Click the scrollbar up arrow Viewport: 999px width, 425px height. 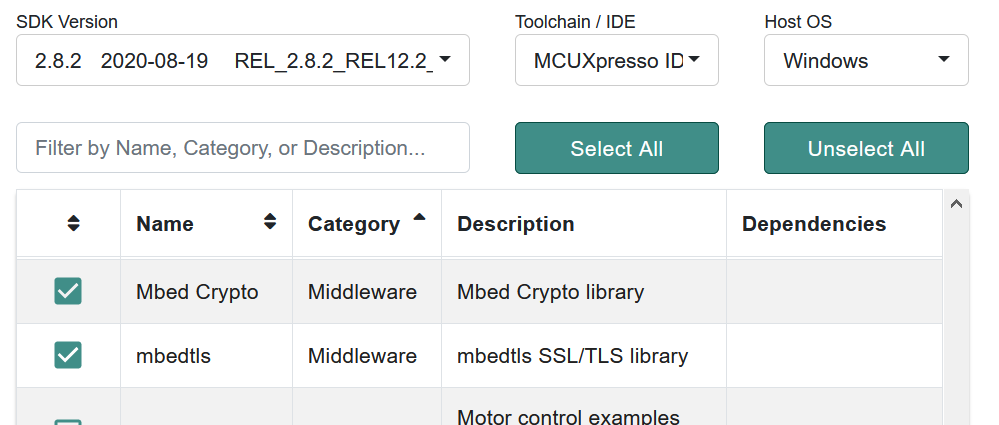[955, 204]
